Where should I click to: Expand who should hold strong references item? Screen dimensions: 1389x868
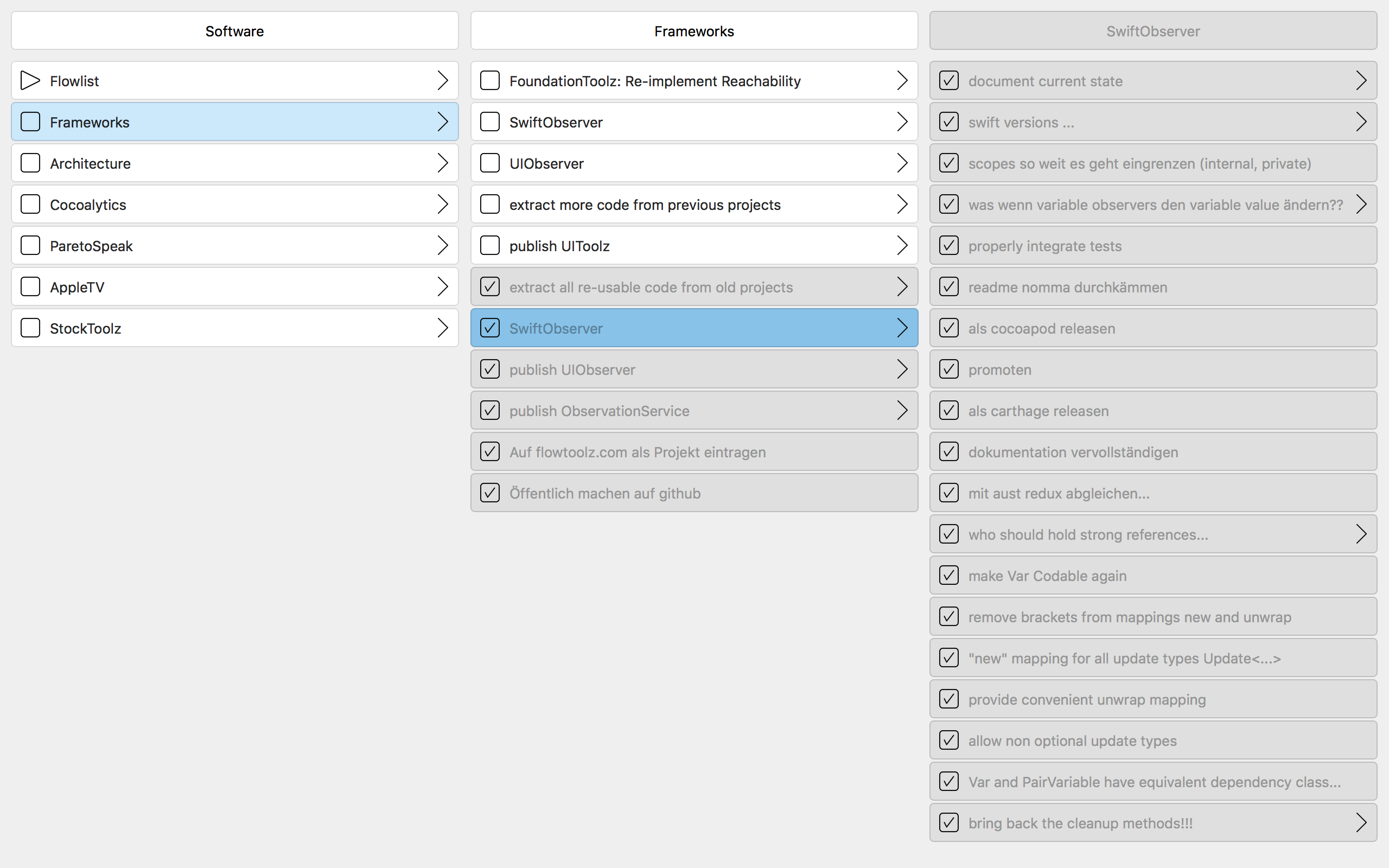pyautogui.click(x=1361, y=534)
